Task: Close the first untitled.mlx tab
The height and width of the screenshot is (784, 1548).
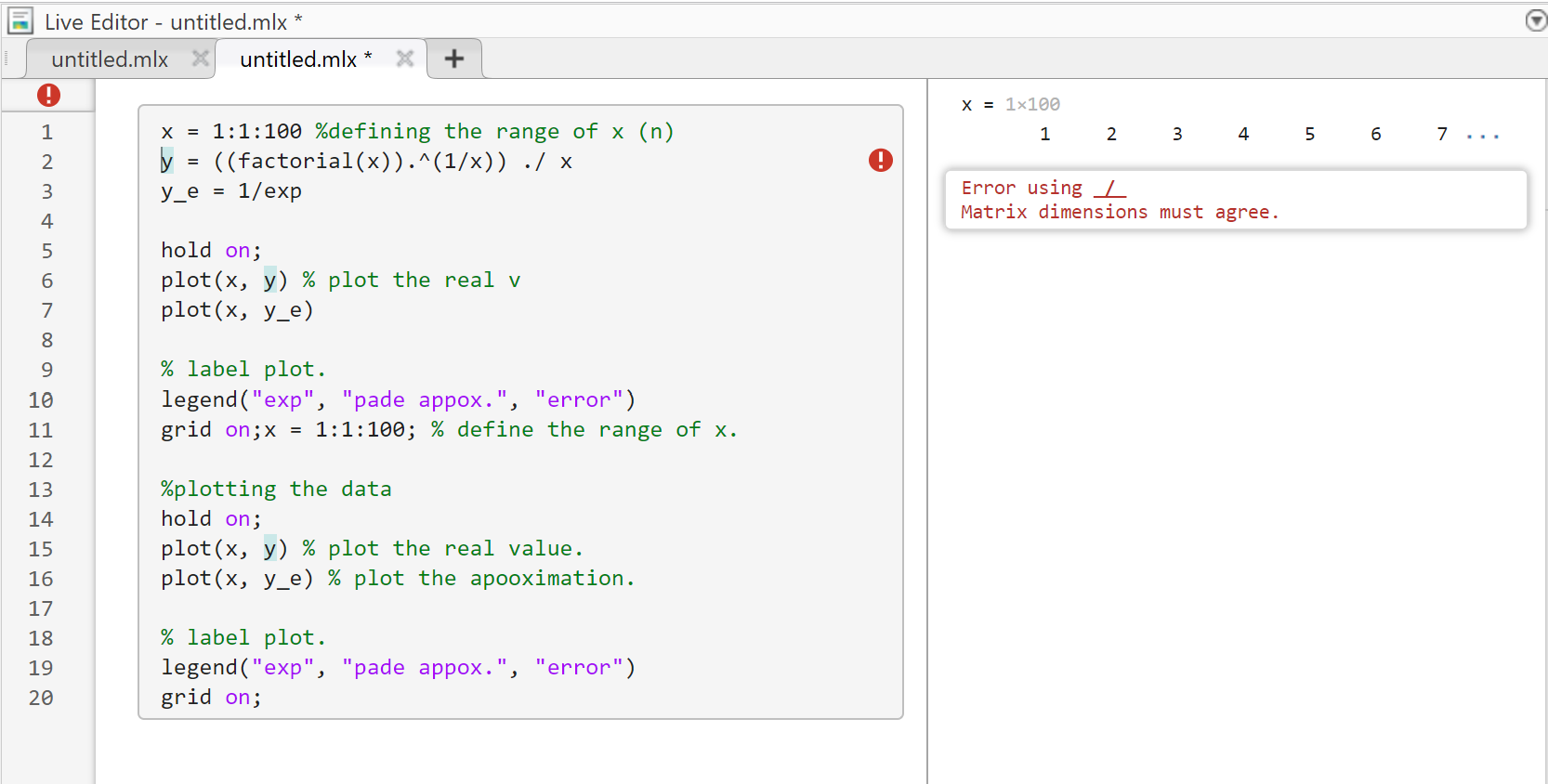Action: tap(200, 59)
